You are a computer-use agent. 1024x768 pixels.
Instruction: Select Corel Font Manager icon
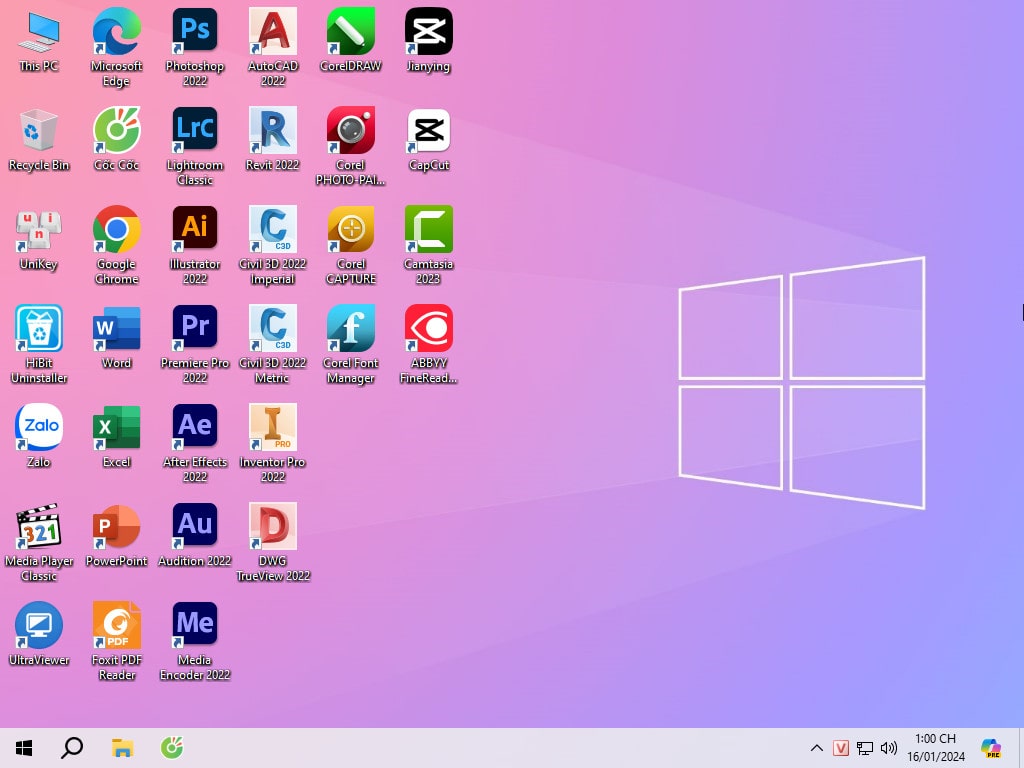click(351, 345)
